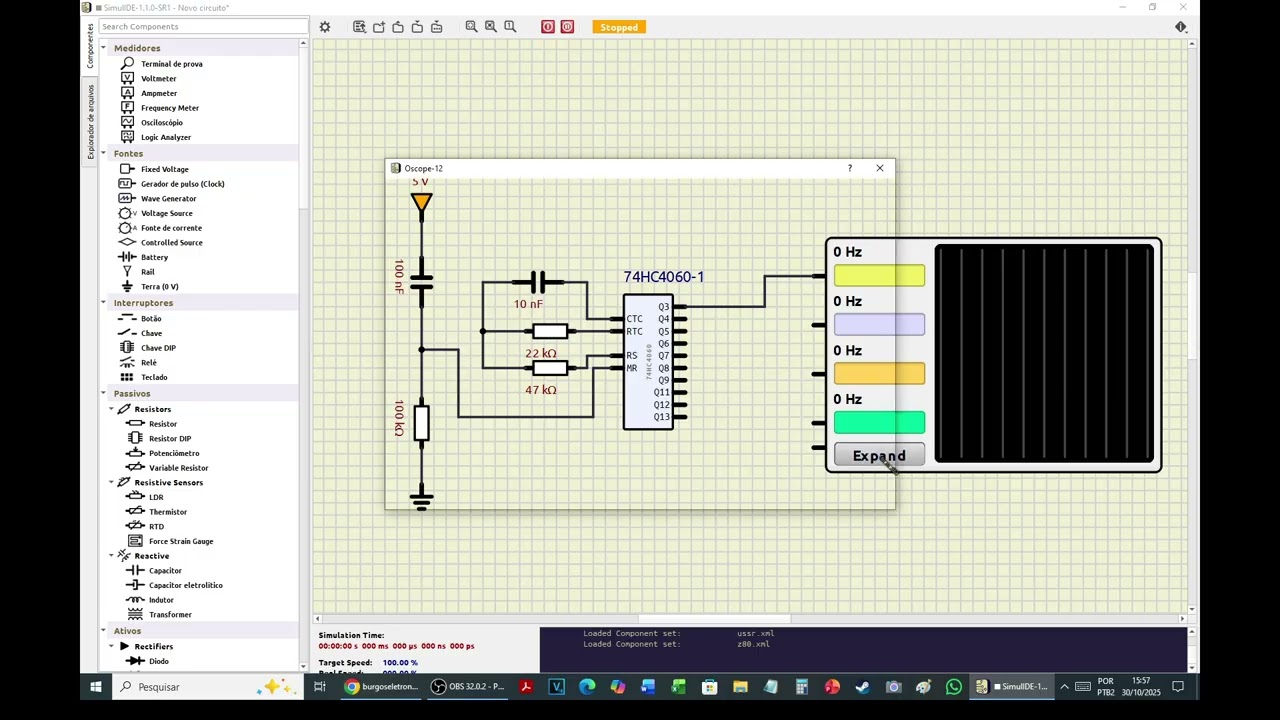Viewport: 1280px width, 720px height.
Task: Close the Oscope-12 window
Action: [x=880, y=168]
